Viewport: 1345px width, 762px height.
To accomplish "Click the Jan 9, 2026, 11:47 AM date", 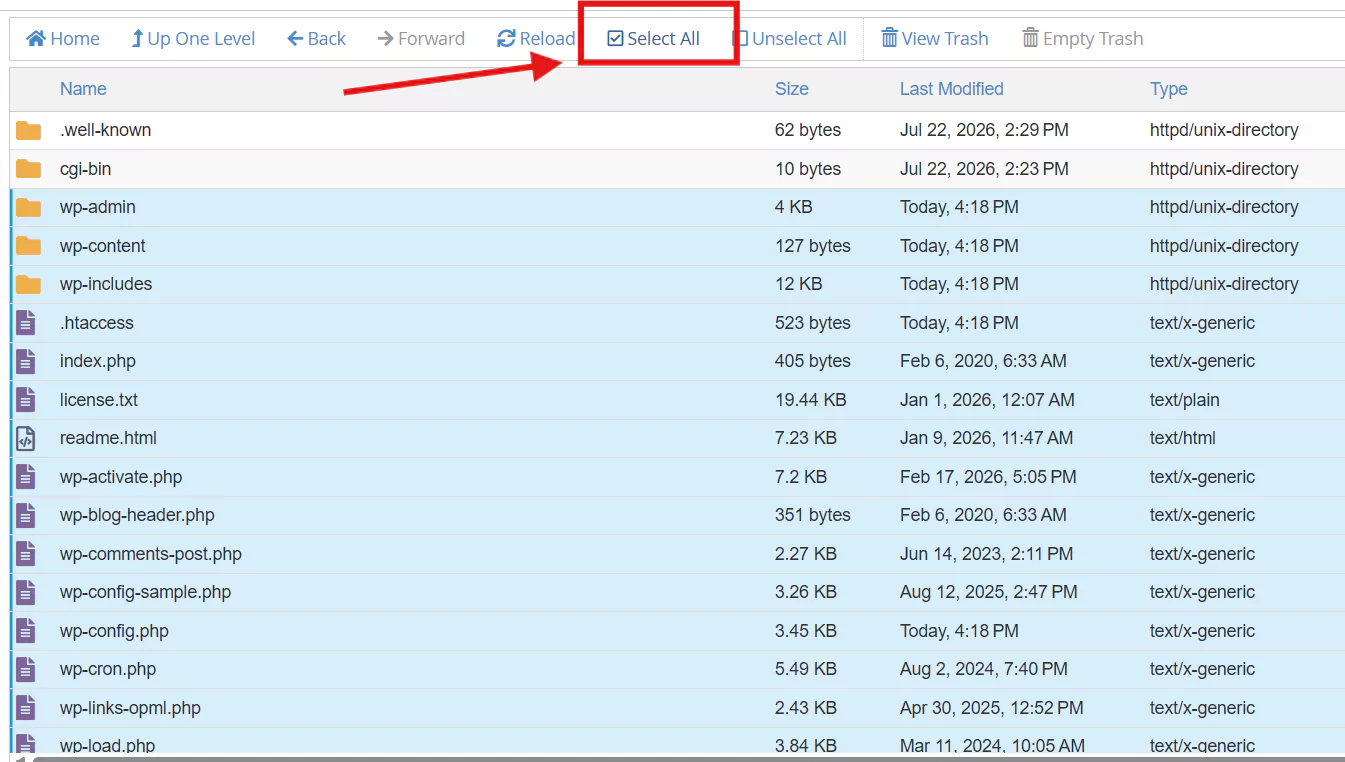I will click(x=986, y=438).
